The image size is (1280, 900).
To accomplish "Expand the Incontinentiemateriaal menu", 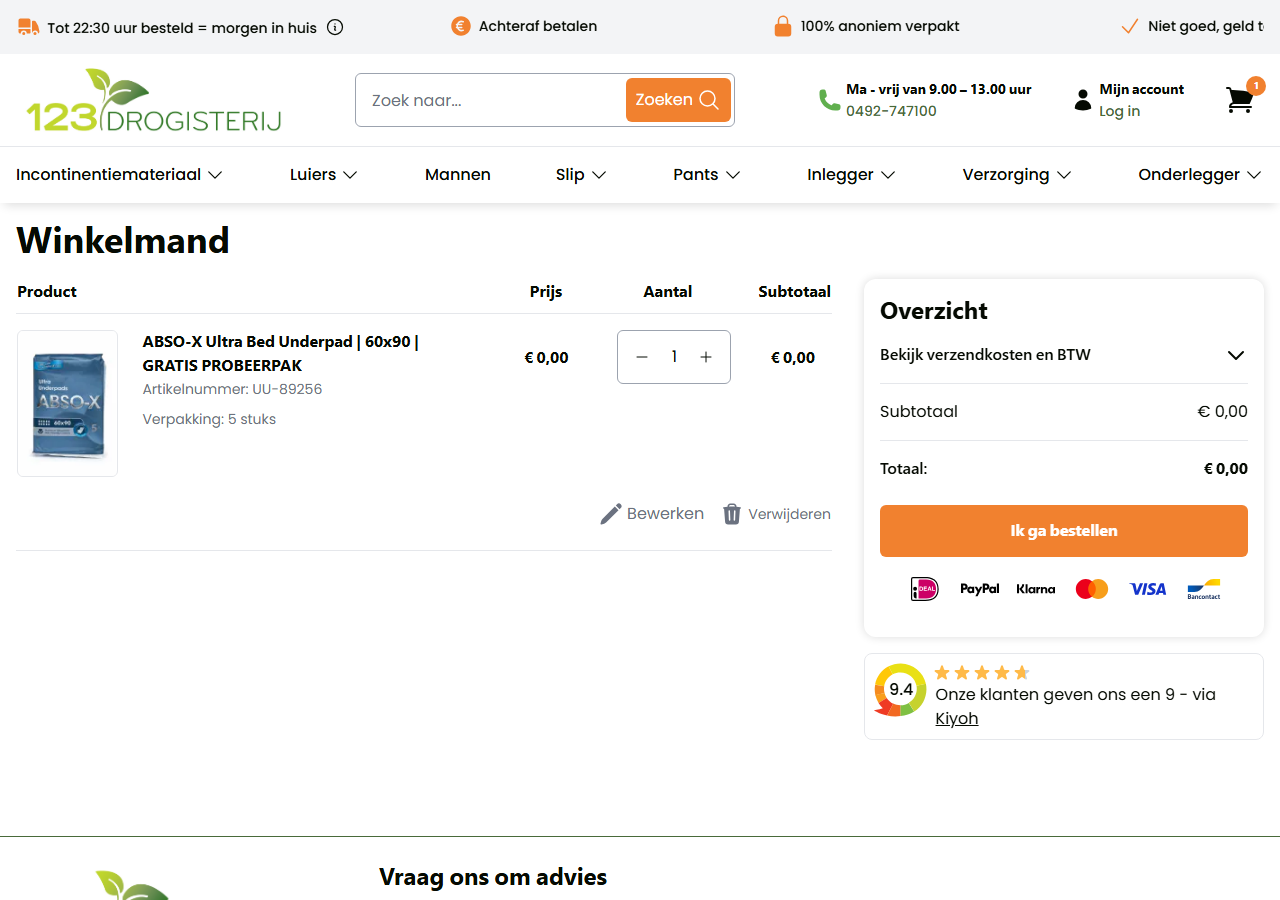I will tap(119, 175).
